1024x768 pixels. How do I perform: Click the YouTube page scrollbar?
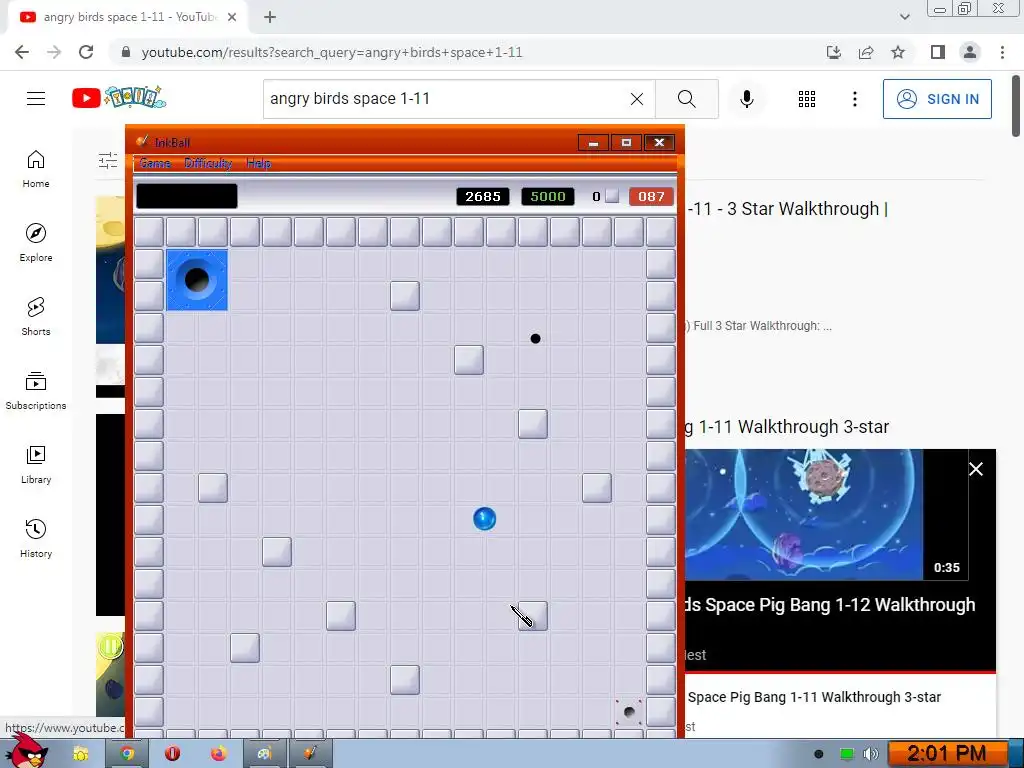1016,106
